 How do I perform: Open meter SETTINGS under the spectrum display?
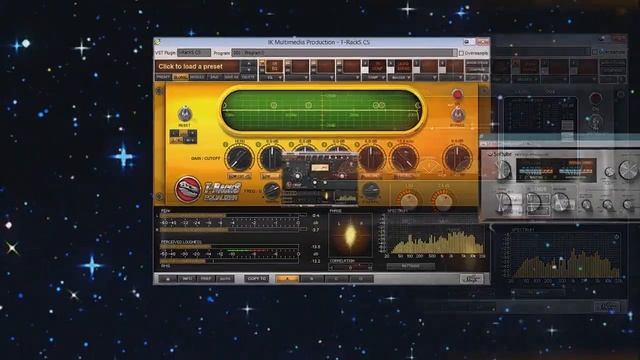[x=411, y=266]
